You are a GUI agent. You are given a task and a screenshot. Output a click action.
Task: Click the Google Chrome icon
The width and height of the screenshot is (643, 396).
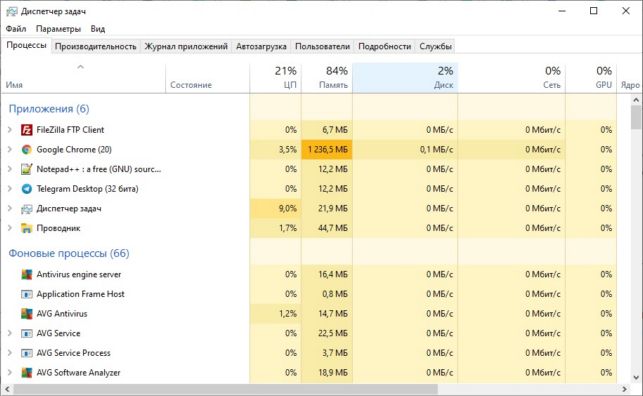[27, 150]
